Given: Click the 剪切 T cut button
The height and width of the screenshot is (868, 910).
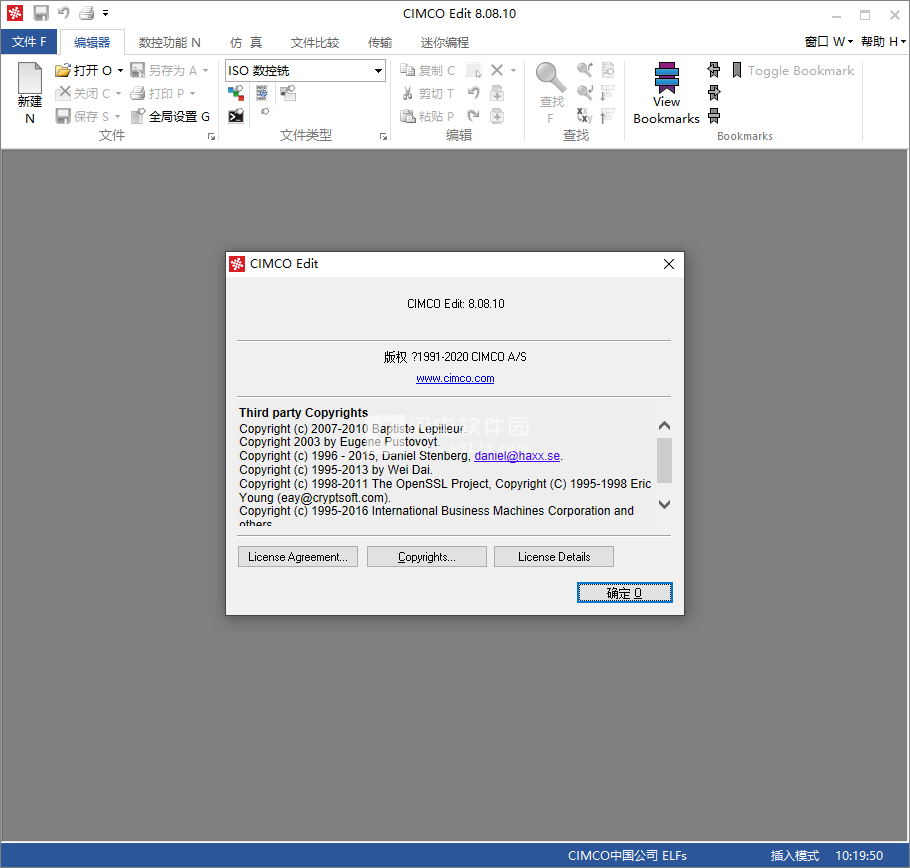Looking at the screenshot, I should coord(427,93).
